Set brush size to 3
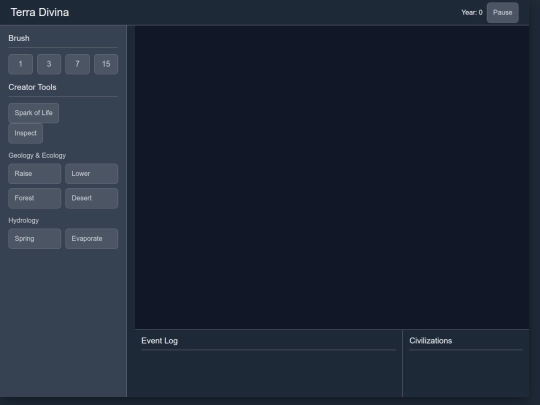This screenshot has height=405, width=540. click(49, 64)
